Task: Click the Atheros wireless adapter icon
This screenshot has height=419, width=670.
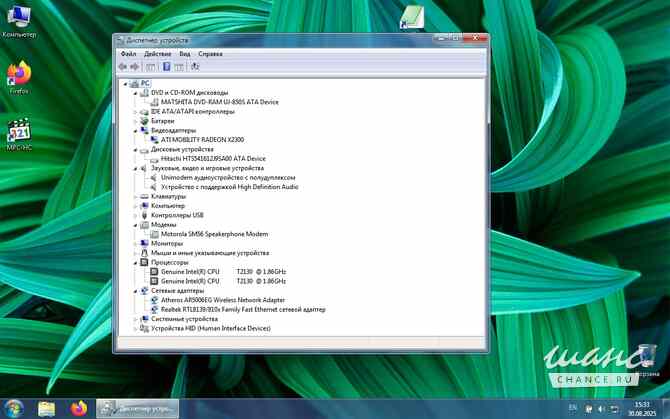Action: 154,300
